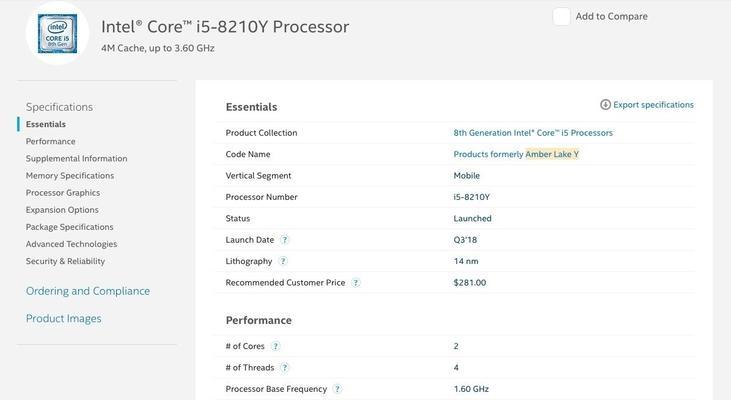This screenshot has height=400, width=731.
Task: Click the Export specifications download icon
Action: coord(605,105)
